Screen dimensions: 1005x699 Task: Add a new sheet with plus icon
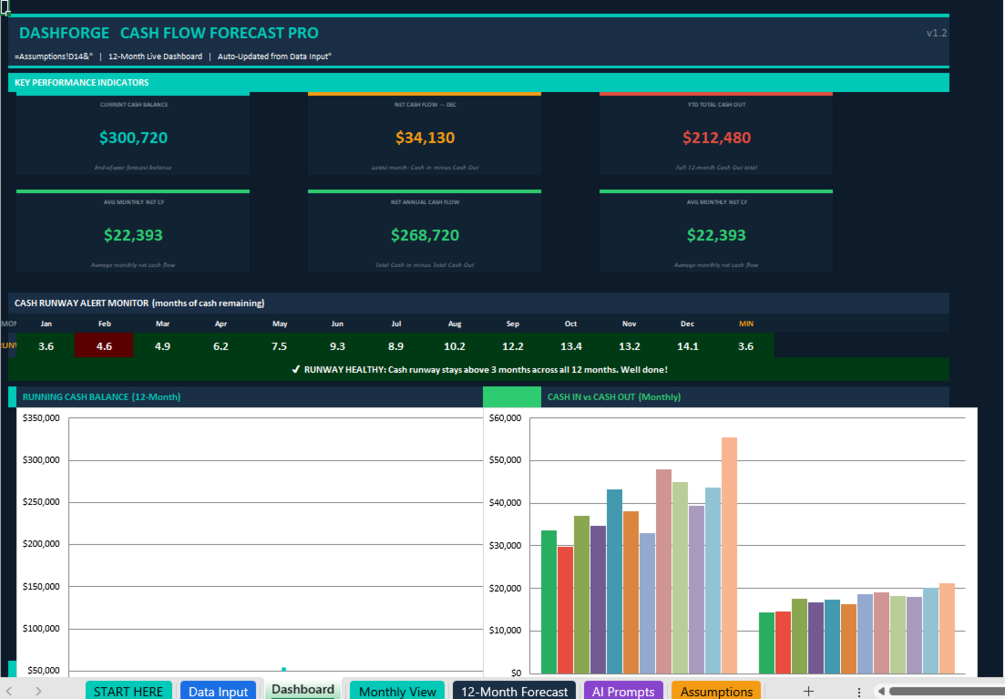808,691
